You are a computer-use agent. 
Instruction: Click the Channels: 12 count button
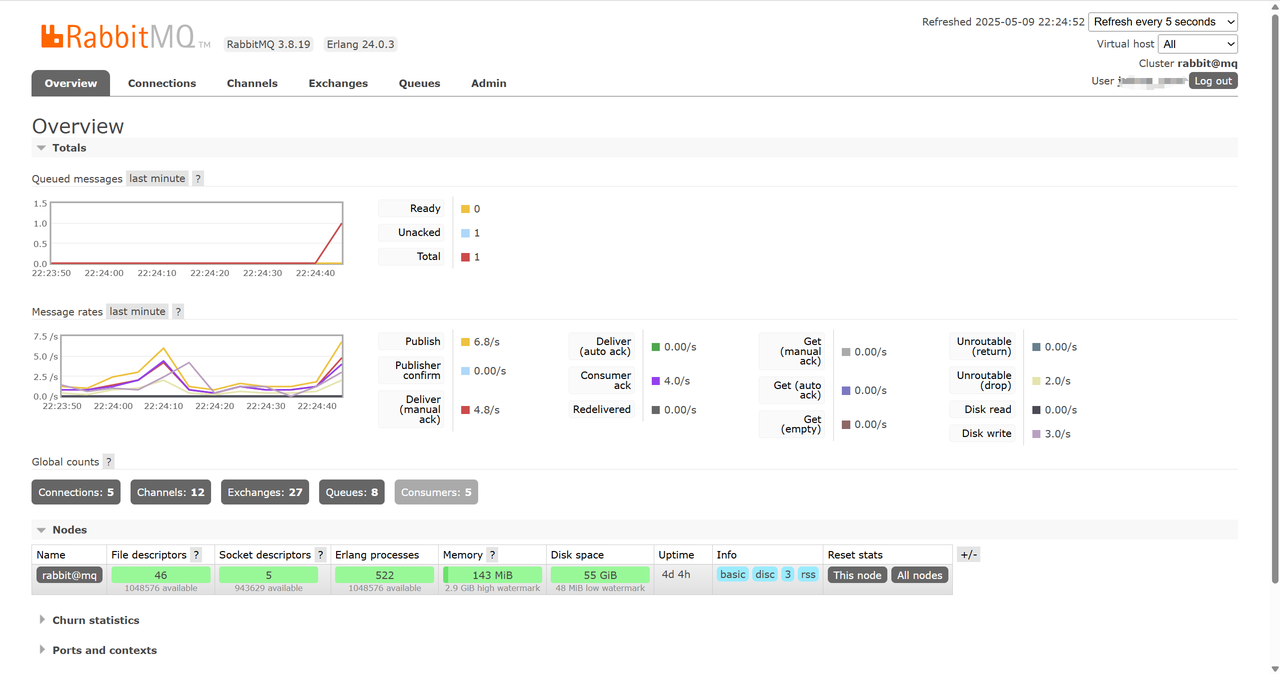171,492
